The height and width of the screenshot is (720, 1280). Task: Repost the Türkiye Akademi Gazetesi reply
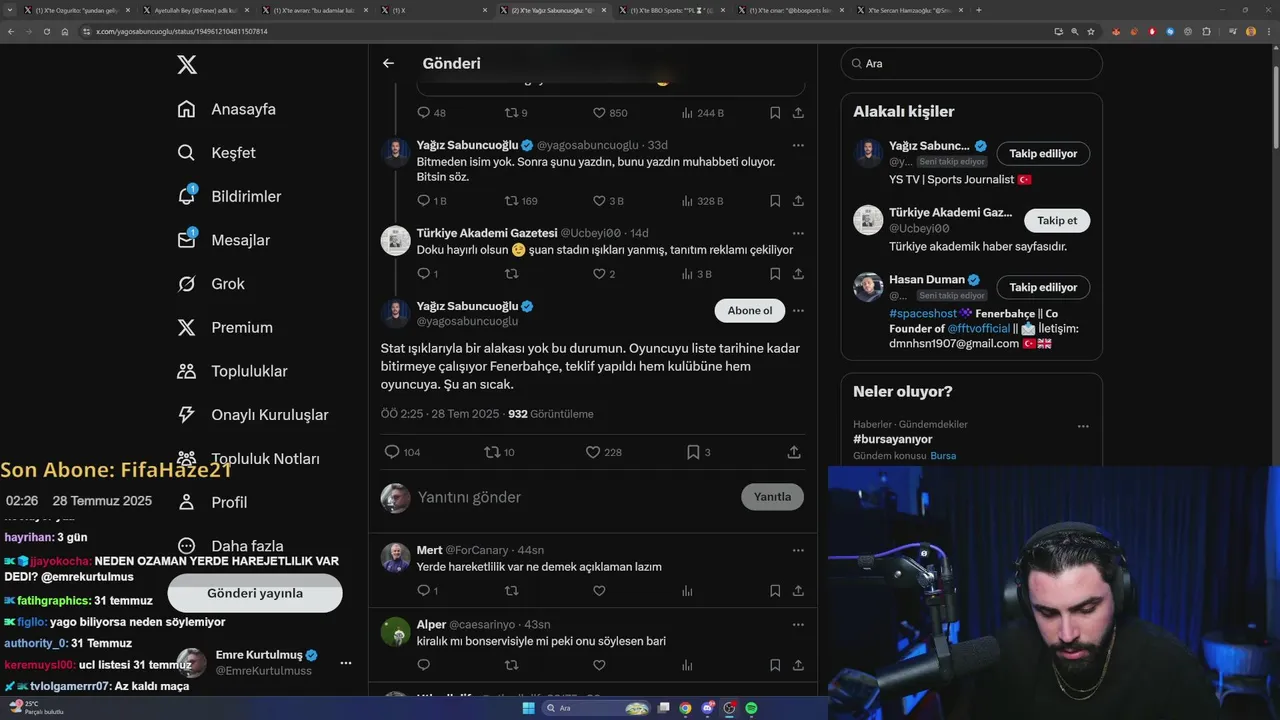(x=511, y=274)
